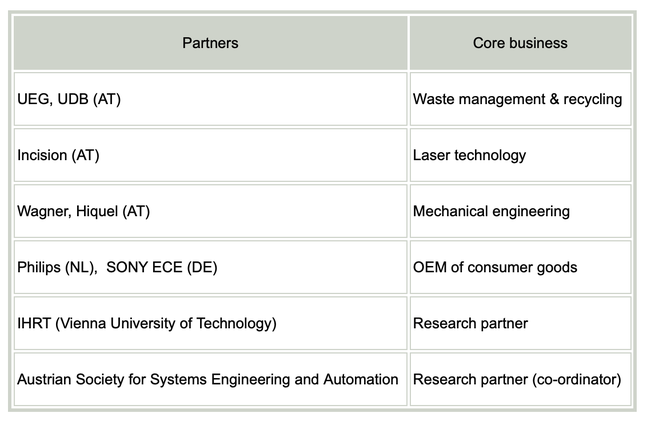Click Austrian Society for Systems Engineering cell

pos(210,379)
